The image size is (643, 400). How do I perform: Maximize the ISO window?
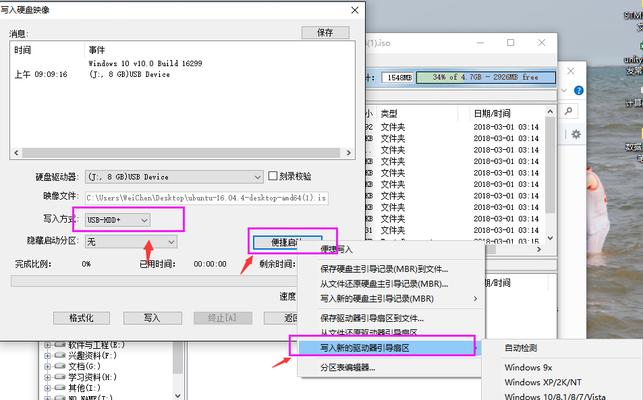511,42
